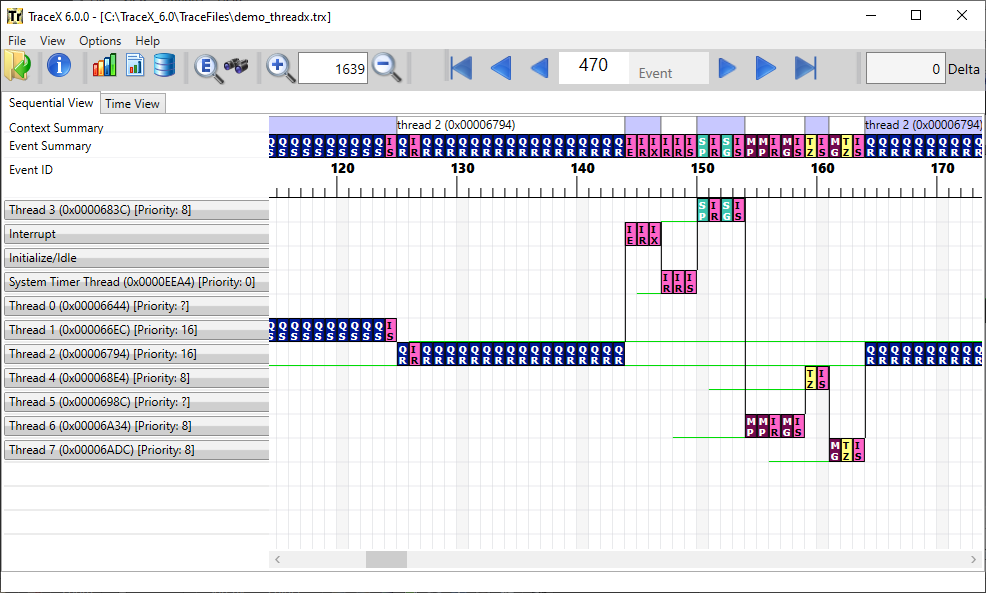Type a value in the Event number field
Viewport: 986px width, 593px height.
click(593, 66)
